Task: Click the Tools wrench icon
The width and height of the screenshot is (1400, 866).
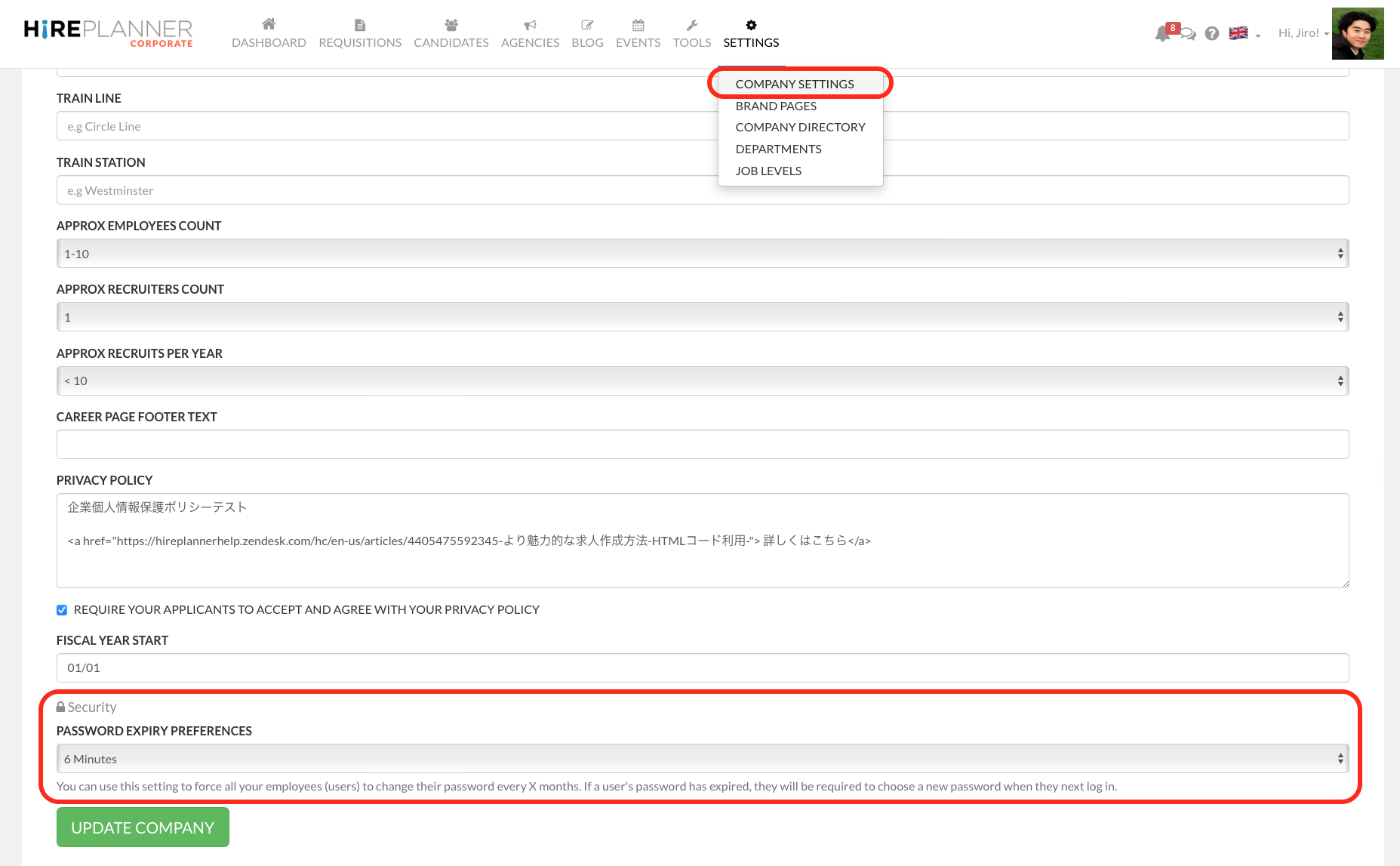Action: (x=691, y=25)
